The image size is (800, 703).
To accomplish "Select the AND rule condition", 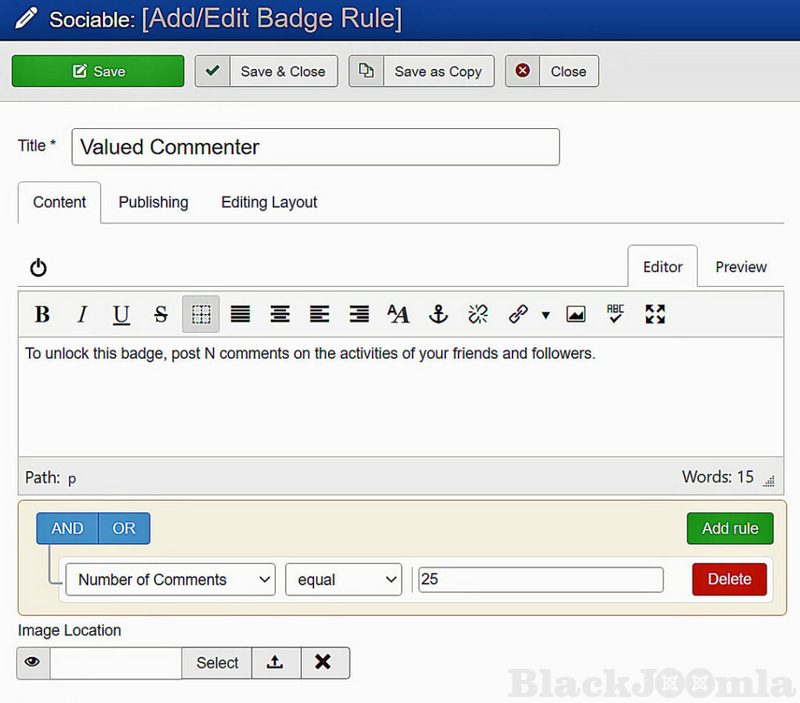I will click(x=67, y=528).
